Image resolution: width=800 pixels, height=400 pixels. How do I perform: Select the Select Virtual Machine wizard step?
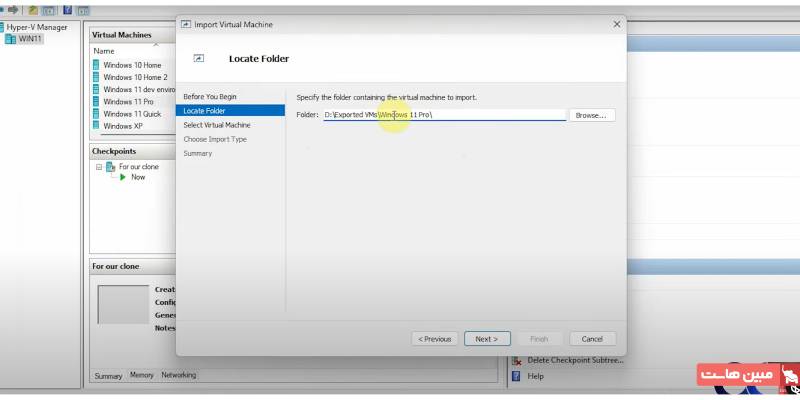[x=217, y=125]
